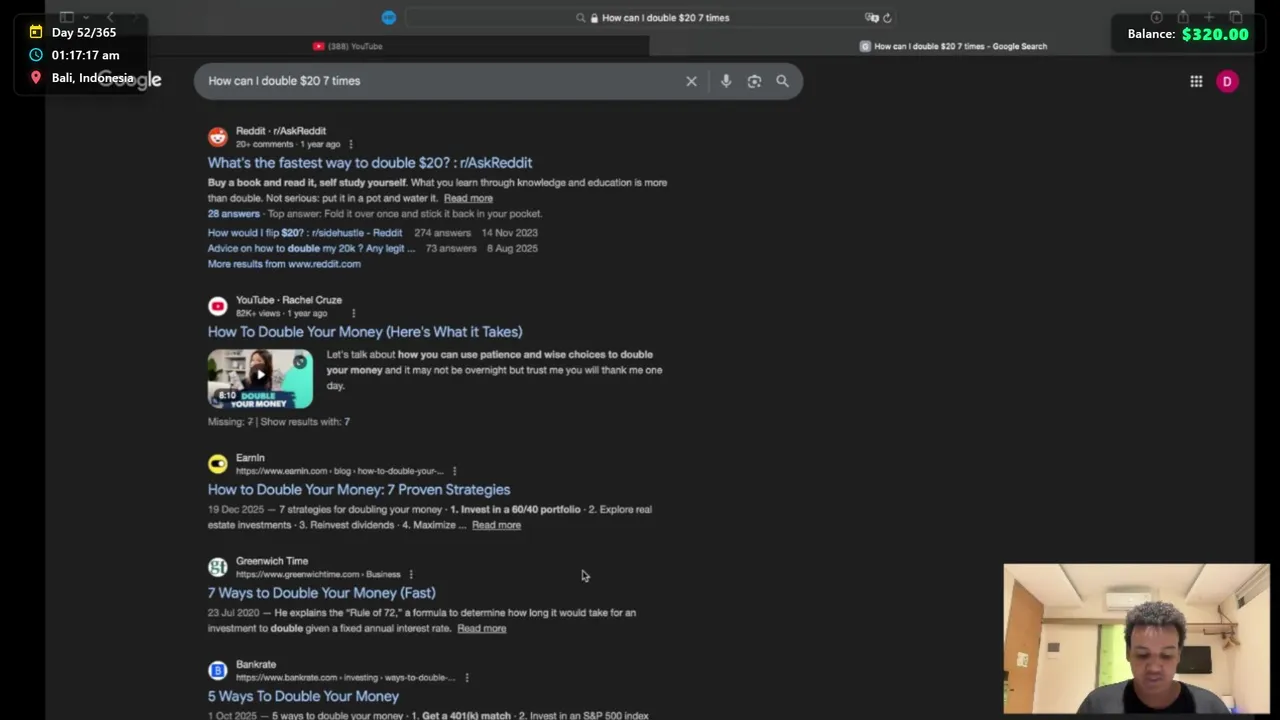
Task: Play the Rachel Cruze video thumbnail
Action: click(260, 378)
